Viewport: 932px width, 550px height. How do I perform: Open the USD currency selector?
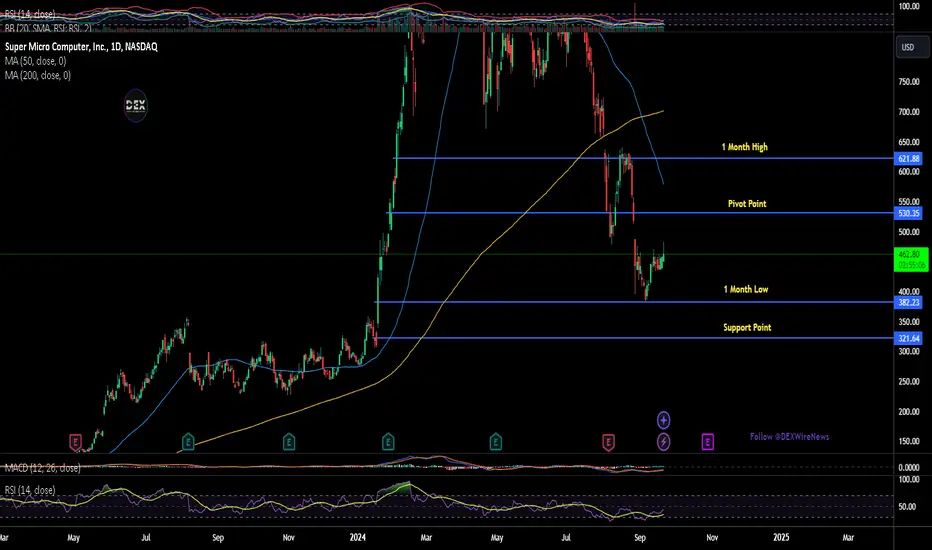pos(911,48)
